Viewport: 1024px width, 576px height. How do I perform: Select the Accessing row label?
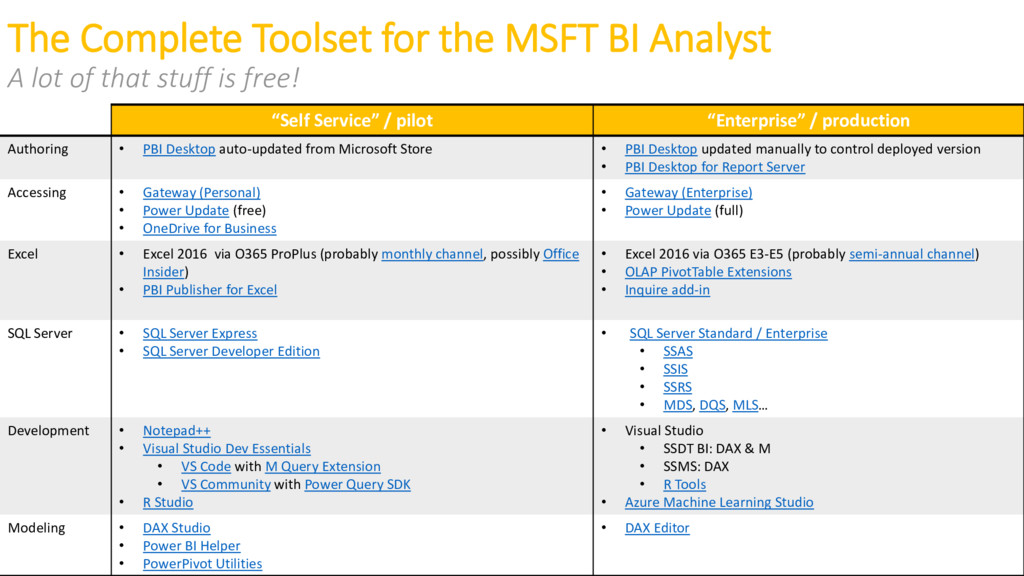pyautogui.click(x=37, y=193)
